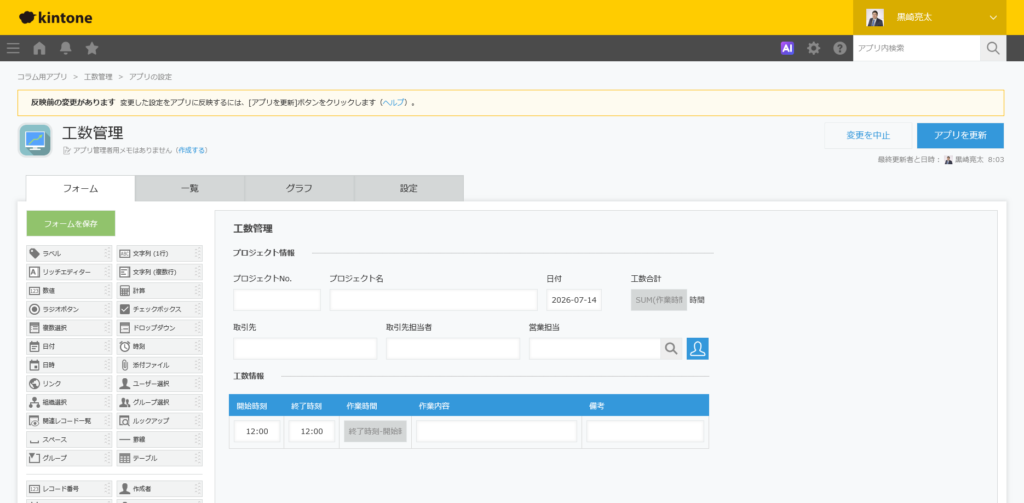Select the 日付 field item in the palette
The height and width of the screenshot is (503, 1024).
point(69,346)
